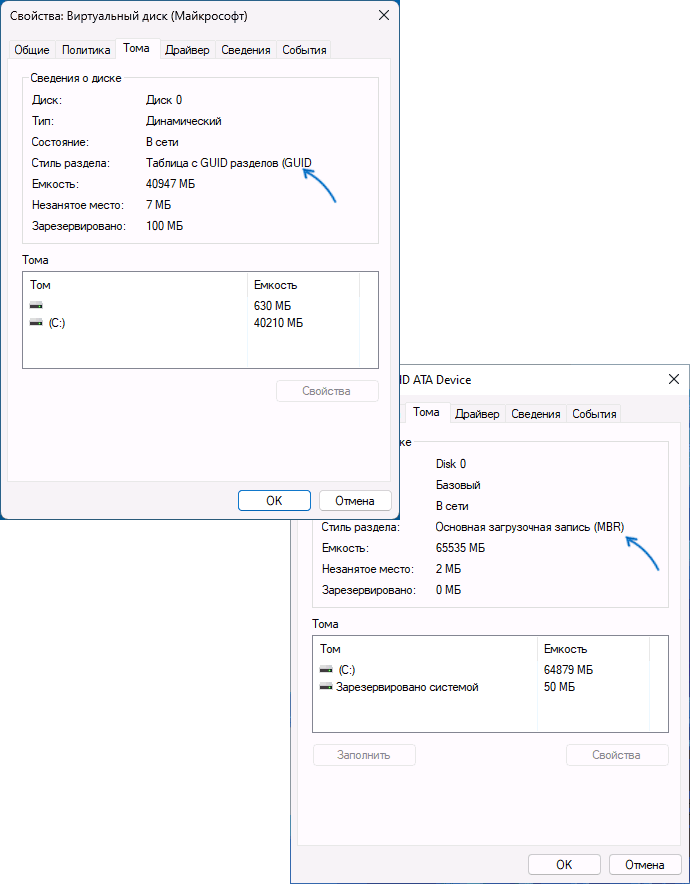
Task: Select drive icon of (C:) 40210 МБ volume
Action: (x=37, y=323)
